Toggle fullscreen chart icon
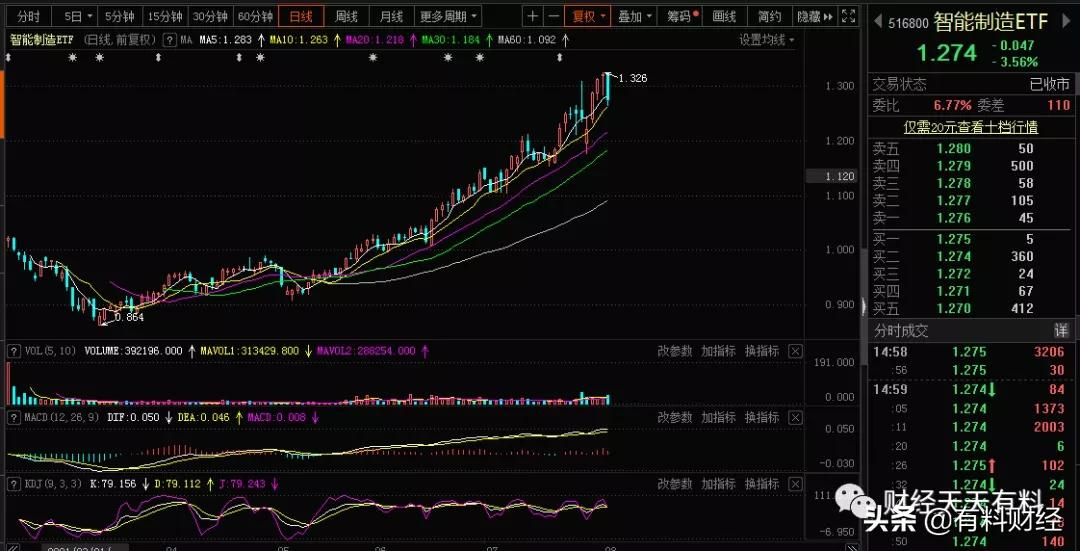This screenshot has height=551, width=1080. [x=849, y=16]
